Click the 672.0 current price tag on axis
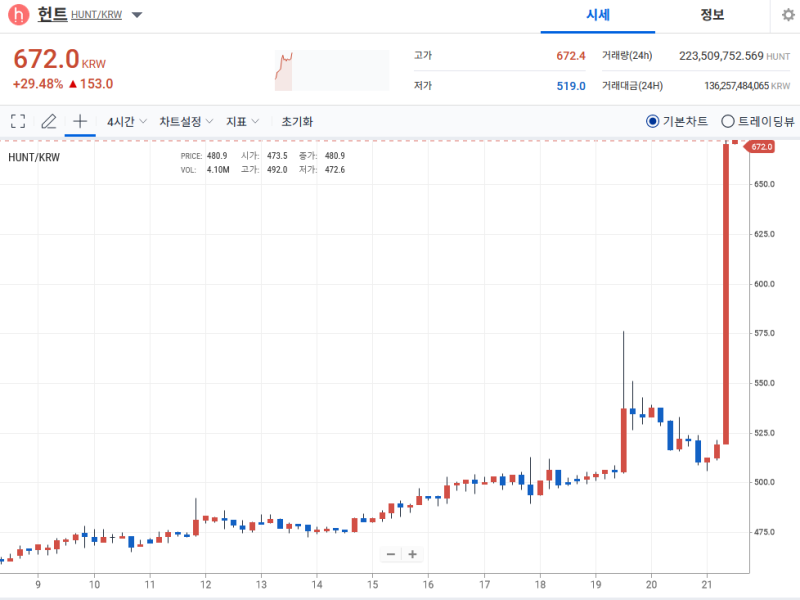800x600 pixels. click(761, 147)
